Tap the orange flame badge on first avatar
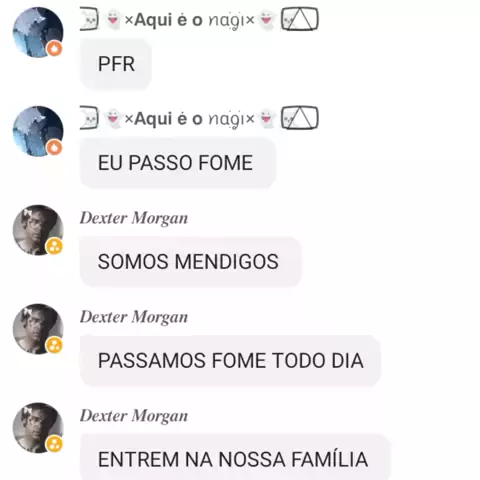The width and height of the screenshot is (480, 480). click(x=54, y=49)
